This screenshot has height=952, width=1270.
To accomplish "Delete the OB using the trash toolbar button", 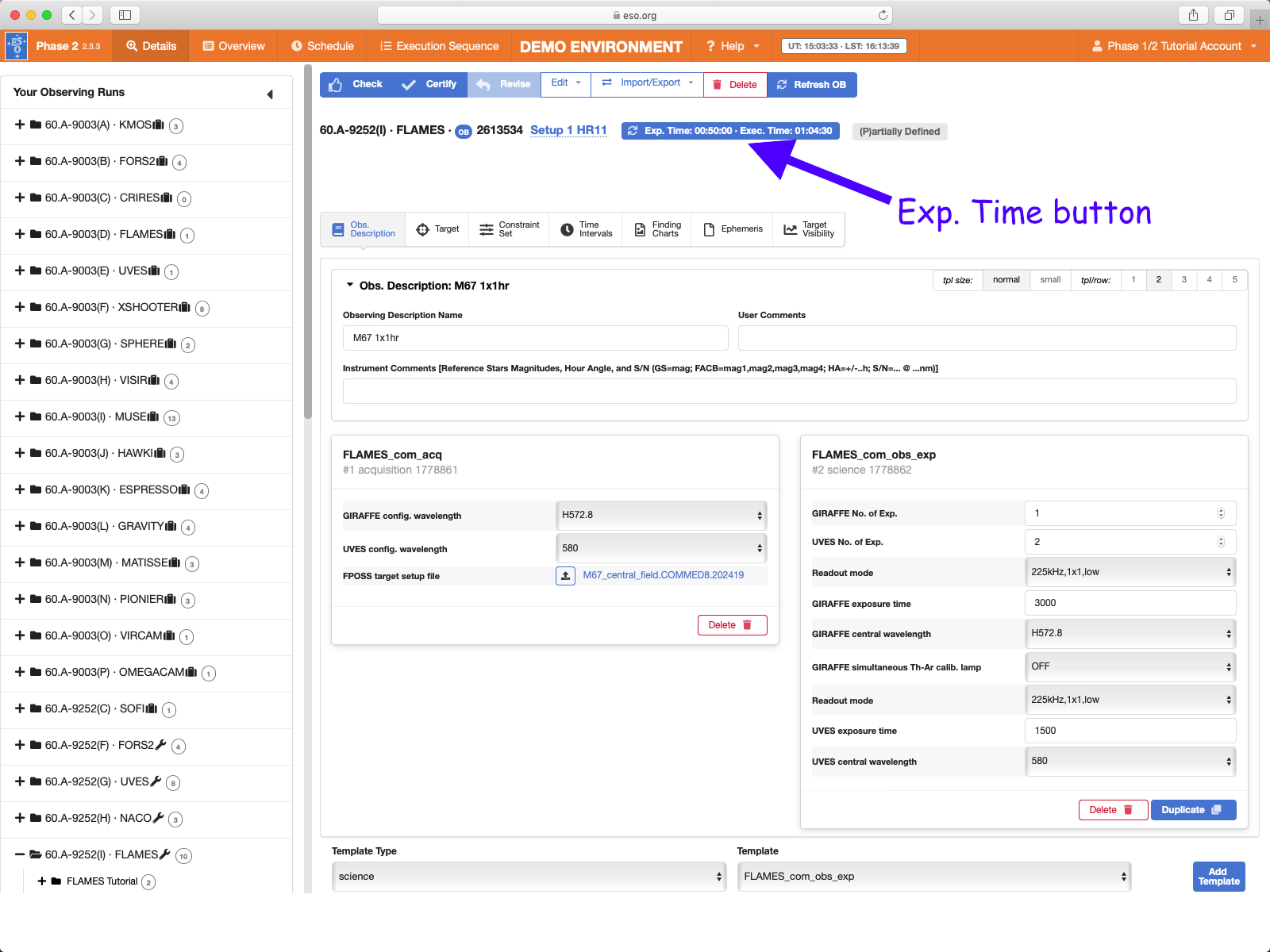I will 734,84.
